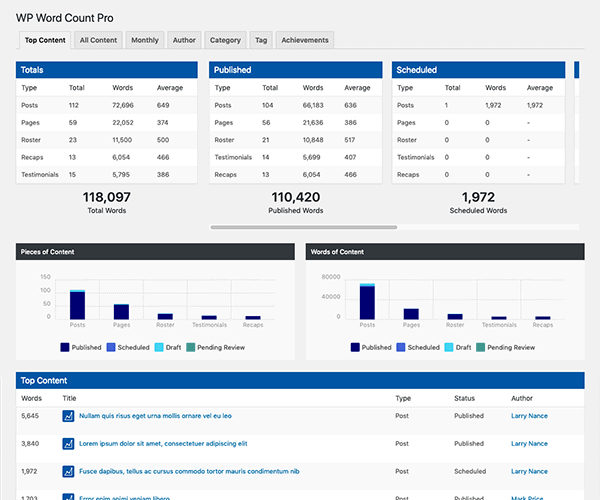Image resolution: width=600 pixels, height=500 pixels.
Task: Click the 'Scheduled' status in Top Content table
Action: coord(470,471)
